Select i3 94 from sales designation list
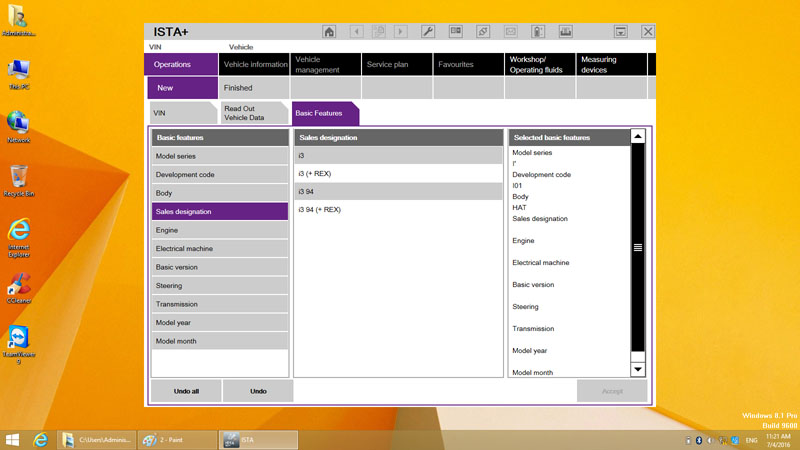The image size is (800, 450). [398, 192]
